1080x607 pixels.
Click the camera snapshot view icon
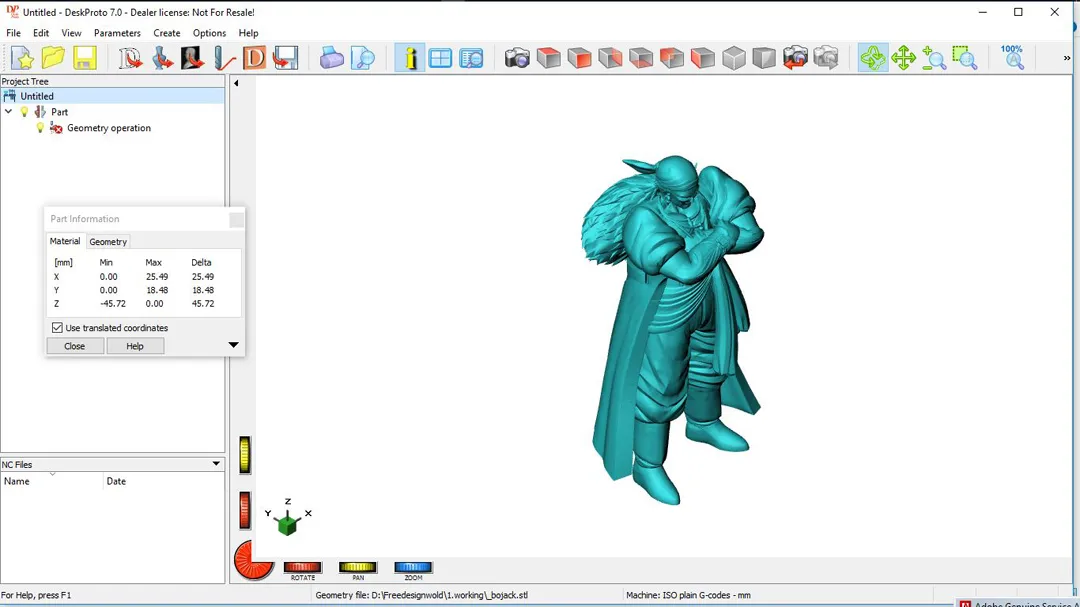[517, 58]
